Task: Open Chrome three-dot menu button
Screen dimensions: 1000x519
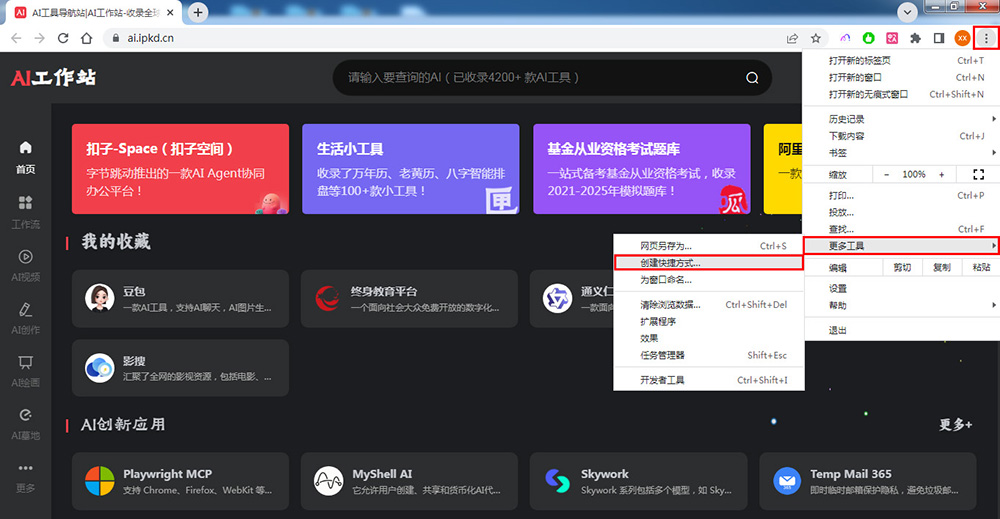Action: coord(986,38)
